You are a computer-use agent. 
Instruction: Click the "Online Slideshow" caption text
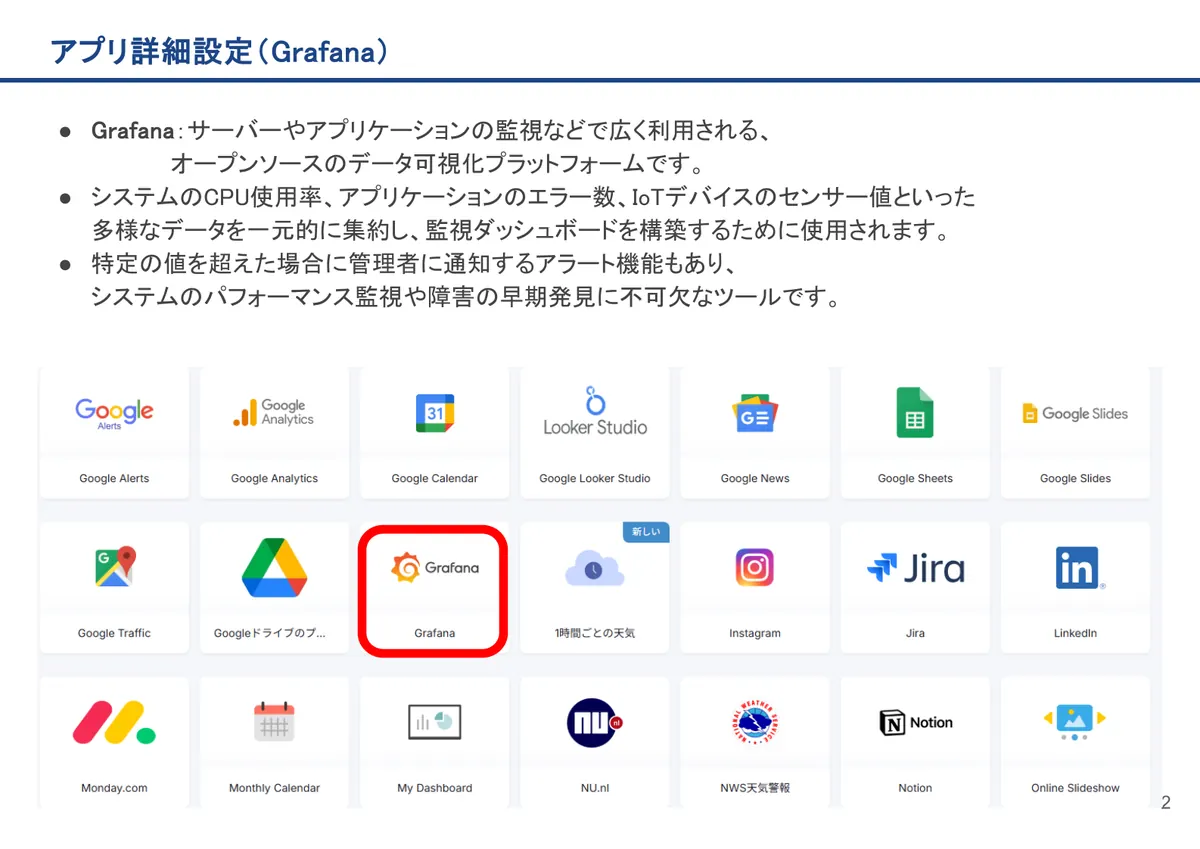coord(1075,789)
